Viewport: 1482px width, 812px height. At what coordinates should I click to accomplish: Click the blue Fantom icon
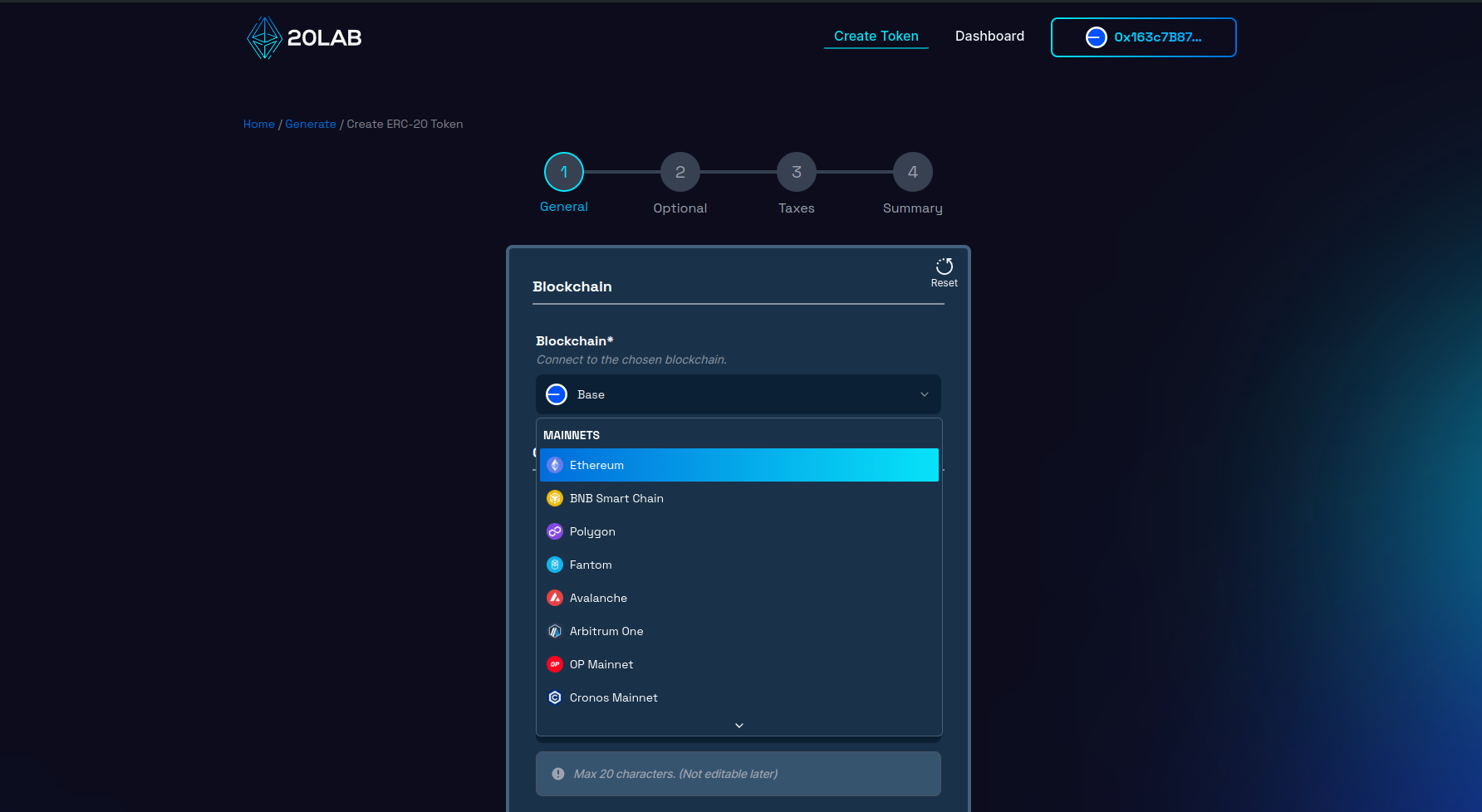click(555, 565)
